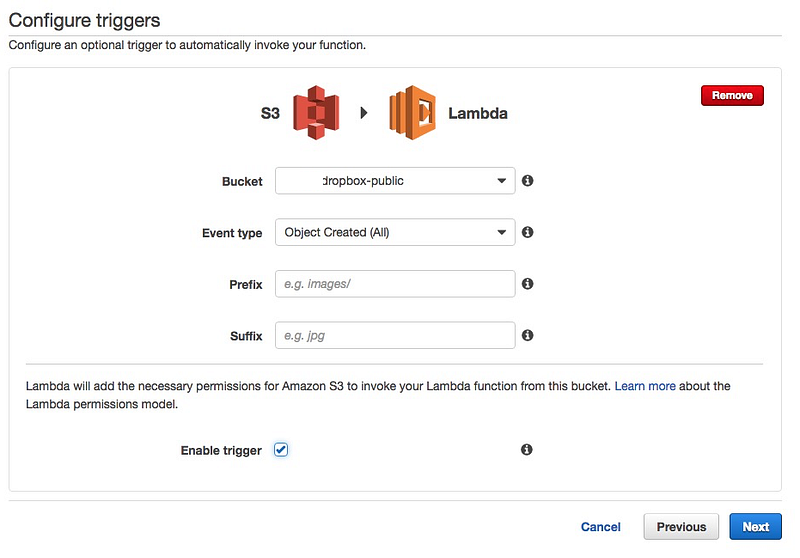Click the Event type label

tap(232, 233)
